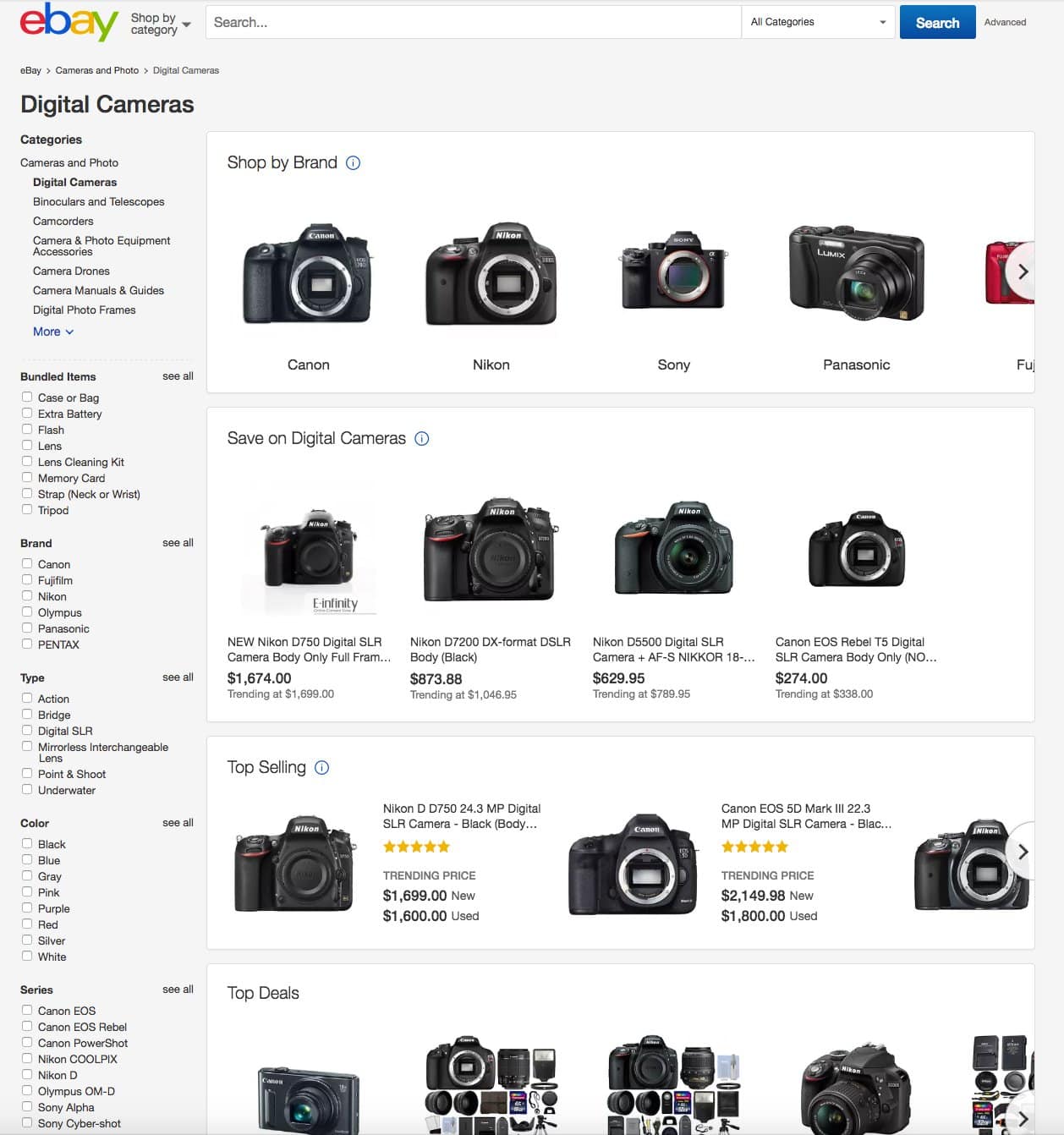Open Camera Manuals & Guides category
1064x1135 pixels.
pos(98,291)
